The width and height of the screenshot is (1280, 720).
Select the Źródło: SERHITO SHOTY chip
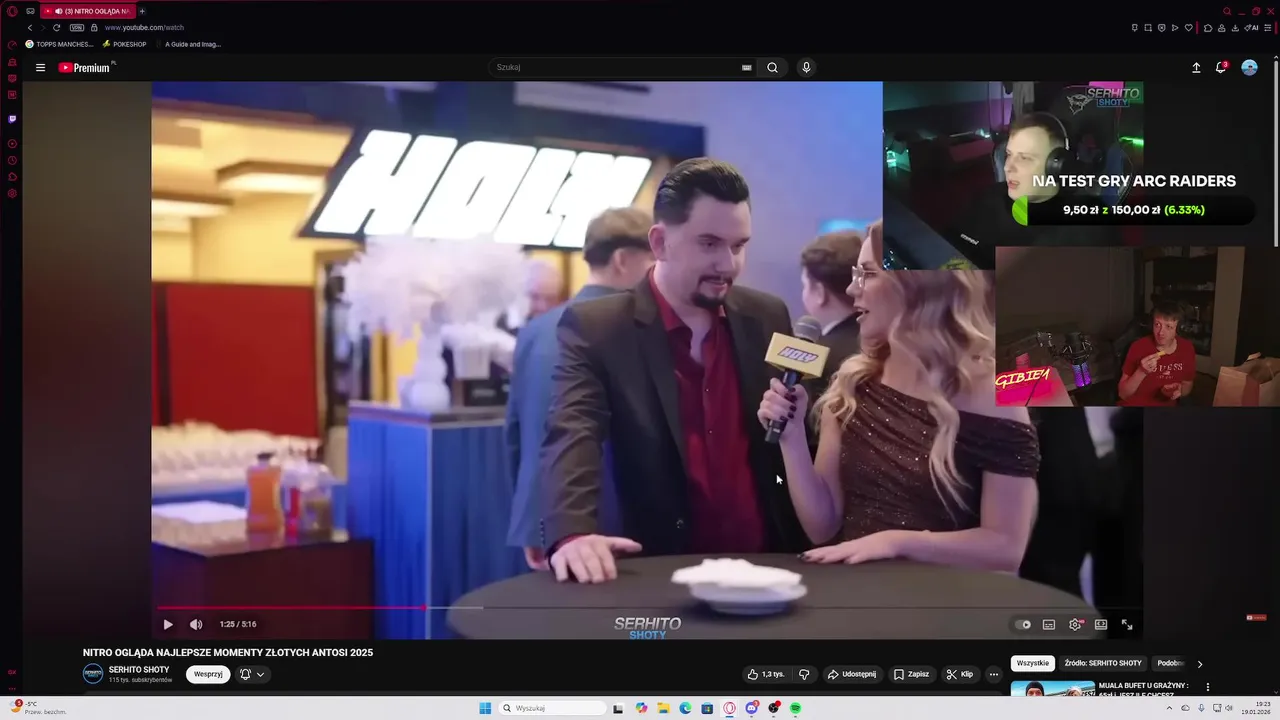tap(1103, 663)
